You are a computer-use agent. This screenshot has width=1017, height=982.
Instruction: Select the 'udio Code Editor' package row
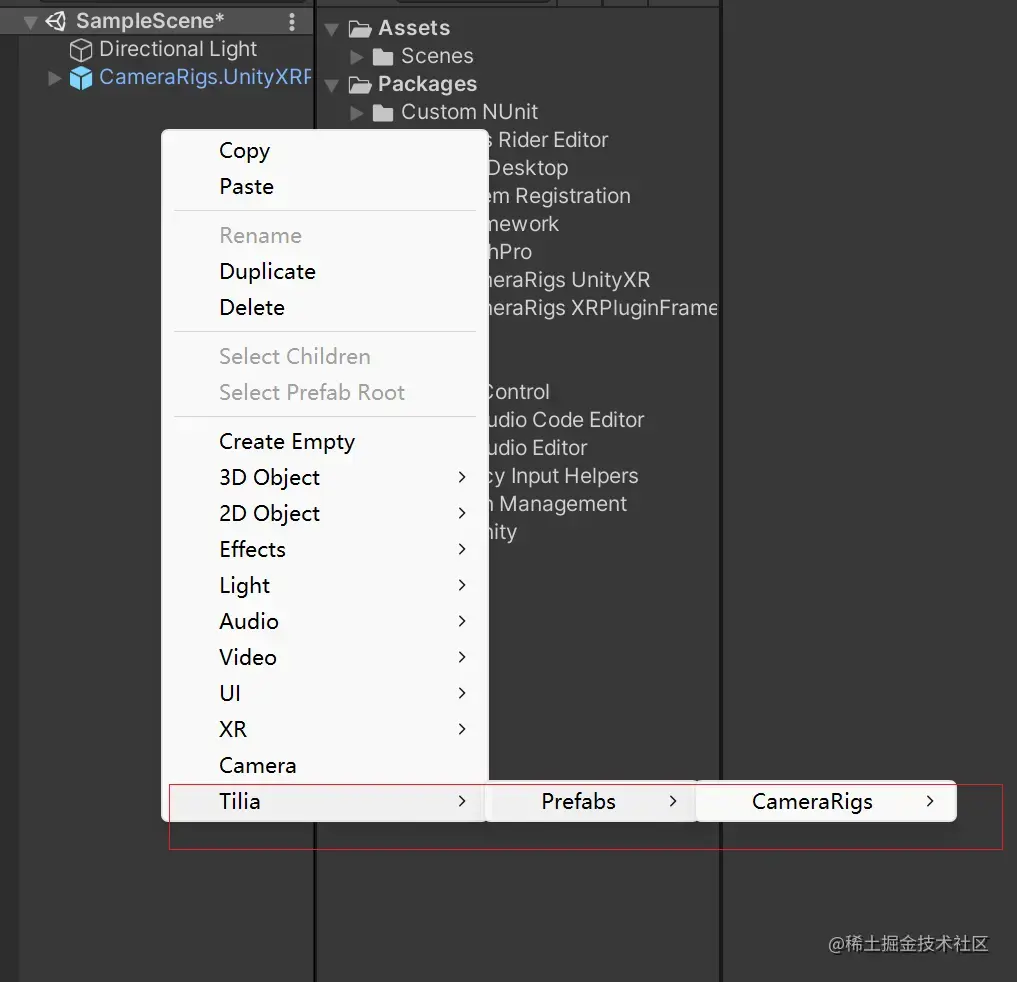coord(566,420)
